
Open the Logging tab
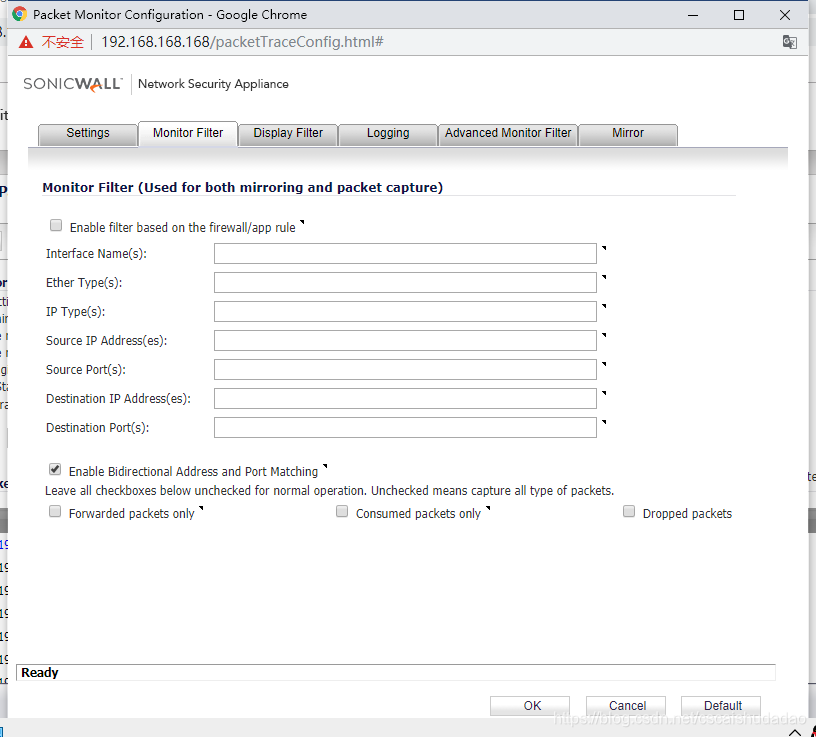click(x=388, y=134)
